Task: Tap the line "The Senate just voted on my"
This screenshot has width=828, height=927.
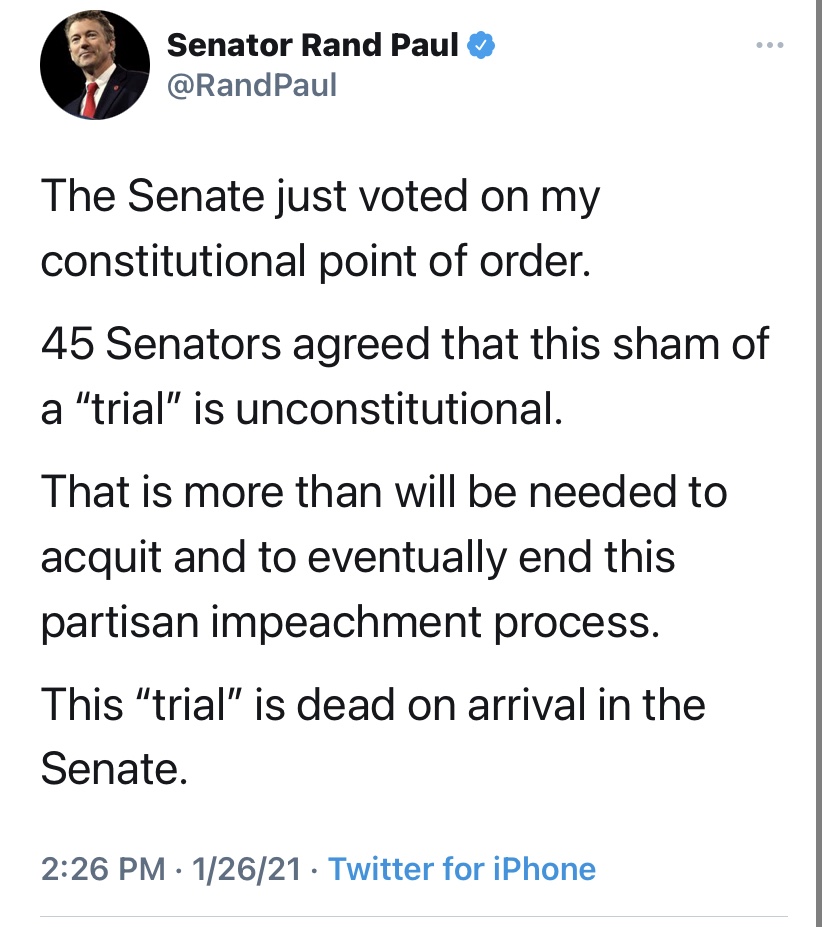Action: click(x=320, y=196)
